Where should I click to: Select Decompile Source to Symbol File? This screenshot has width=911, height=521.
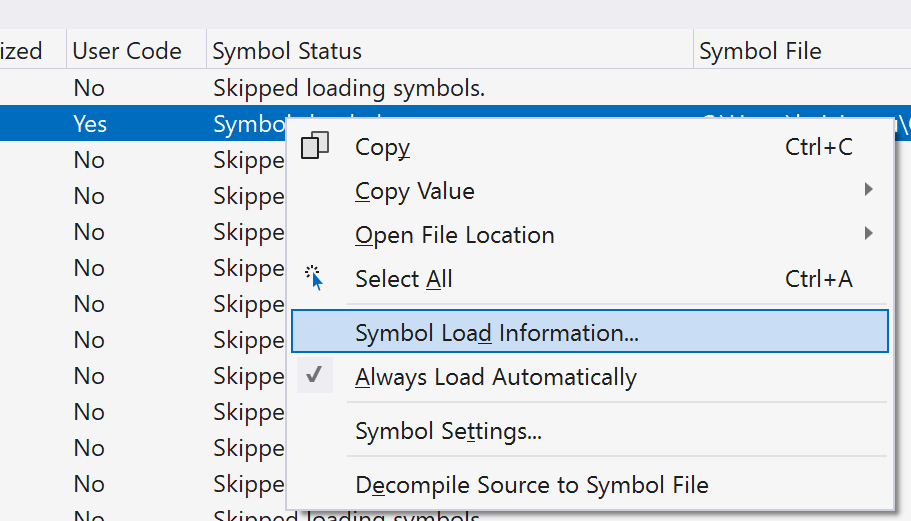(x=531, y=485)
